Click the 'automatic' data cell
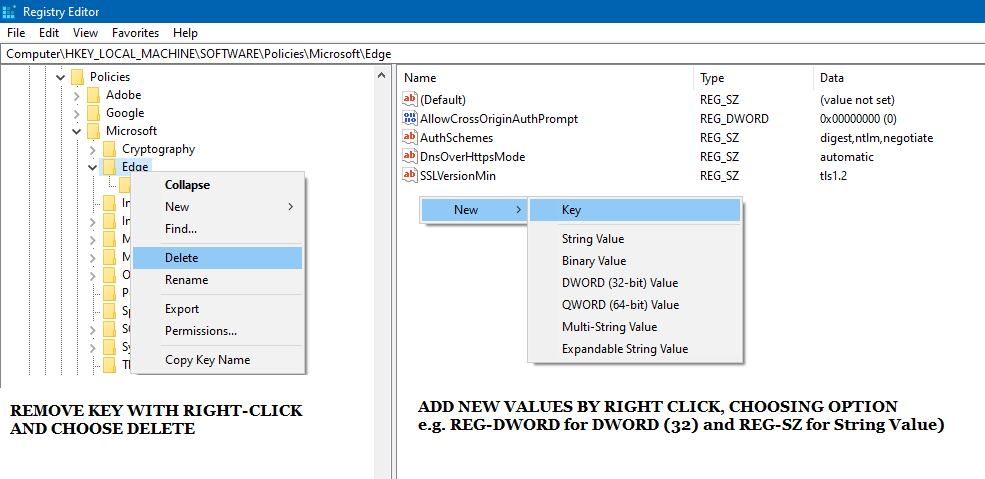This screenshot has width=985, height=479. 846,157
